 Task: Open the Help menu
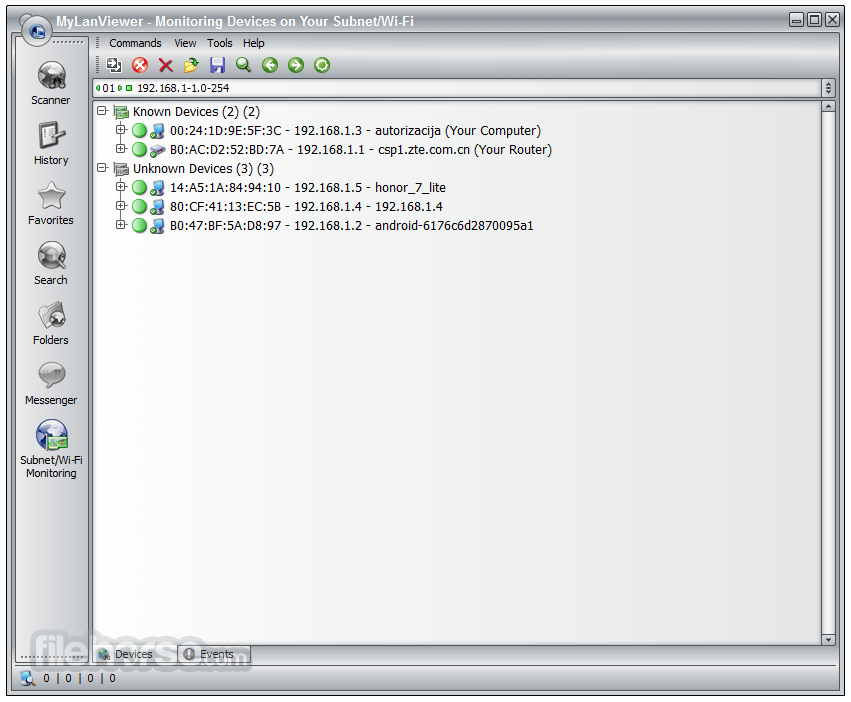click(x=253, y=43)
